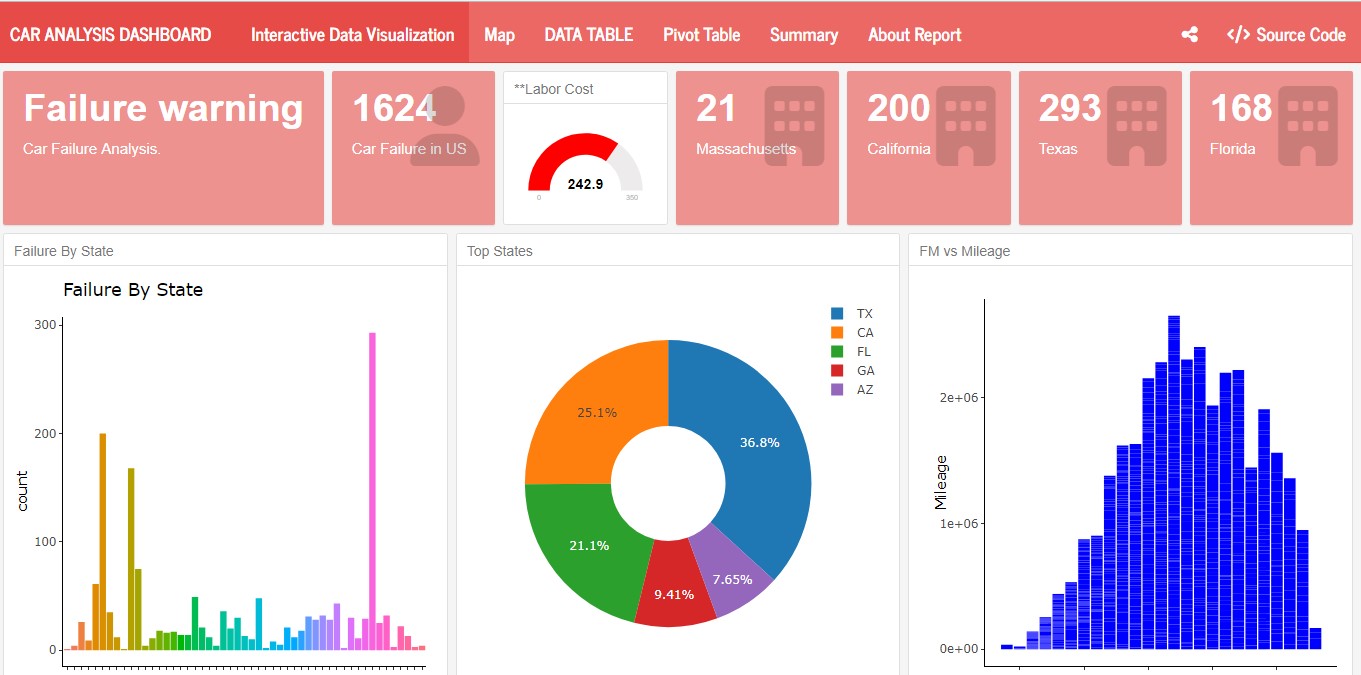Click the building icon on Texas box
Screen dimensions: 1361x675
[1137, 126]
